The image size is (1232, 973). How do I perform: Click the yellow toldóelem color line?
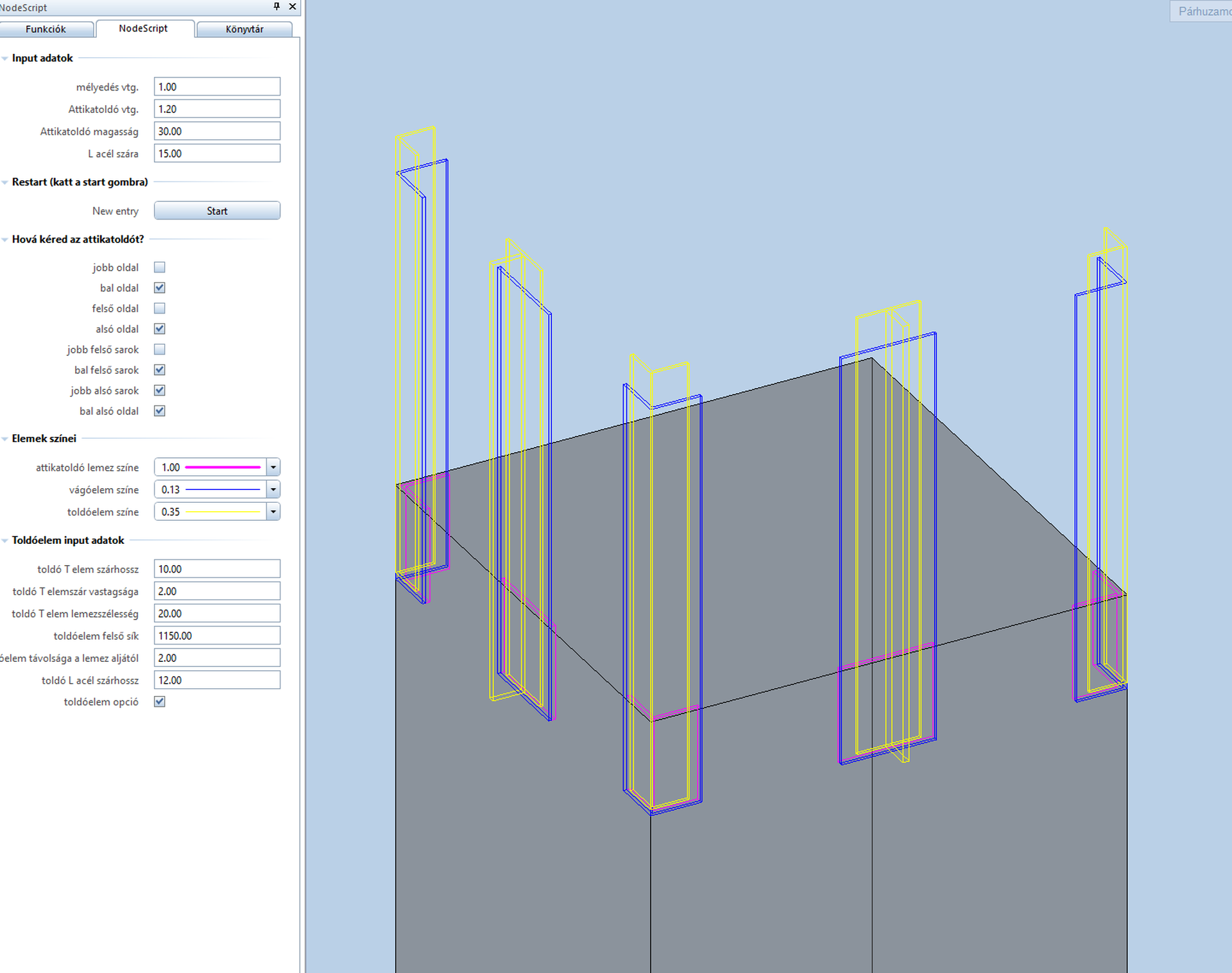tap(223, 512)
